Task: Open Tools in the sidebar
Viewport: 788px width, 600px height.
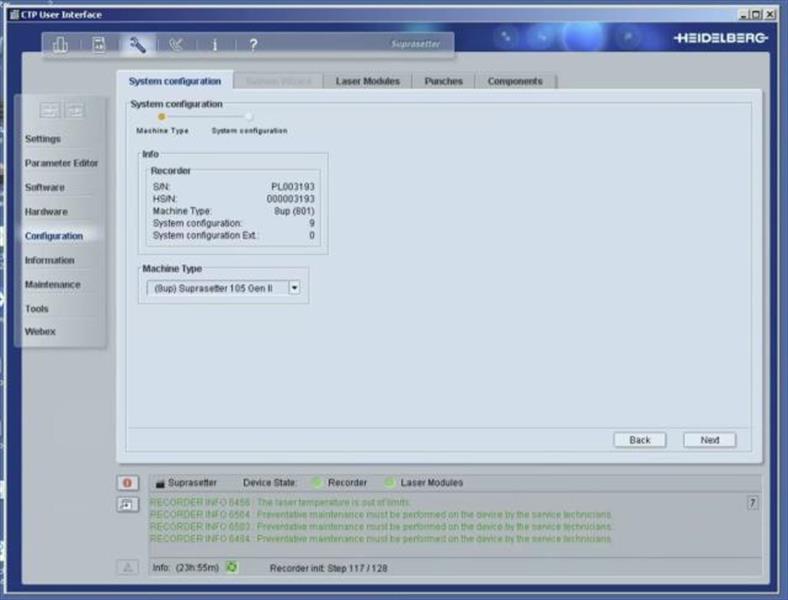Action: (x=37, y=309)
